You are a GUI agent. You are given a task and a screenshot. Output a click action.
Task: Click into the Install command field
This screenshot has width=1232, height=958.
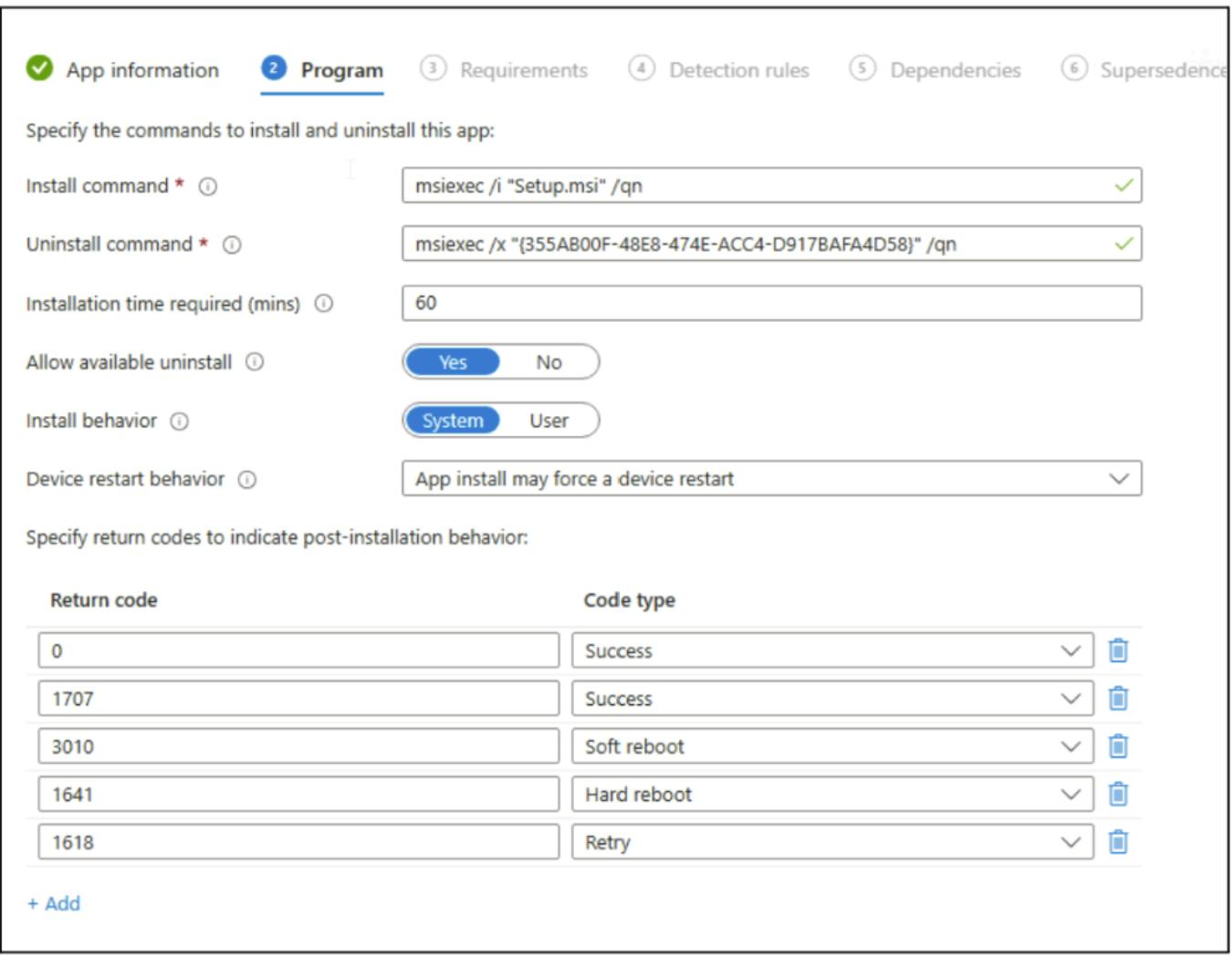pos(757,186)
